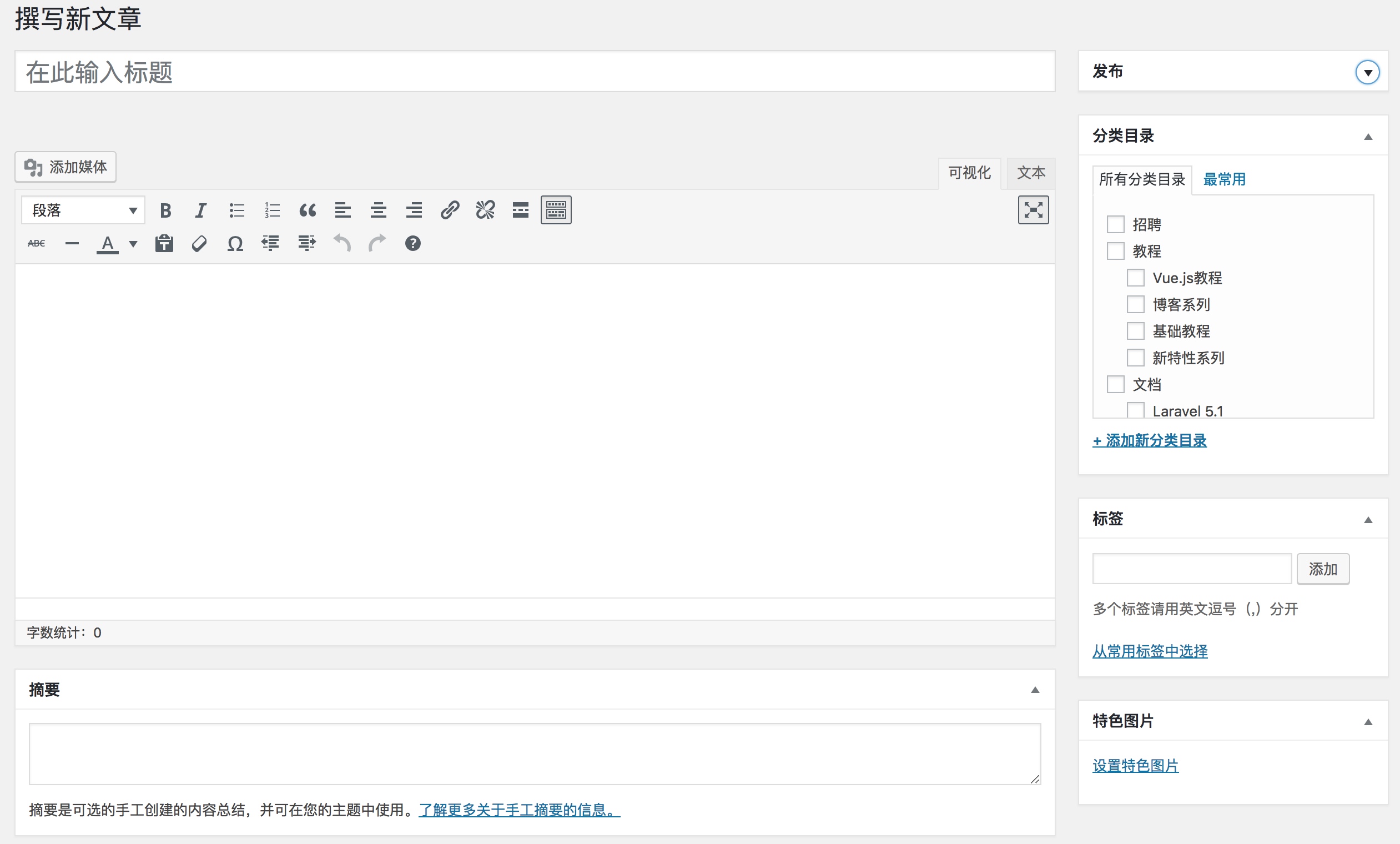
Task: Toggle the toolbar kitchen sink
Action: 556,210
